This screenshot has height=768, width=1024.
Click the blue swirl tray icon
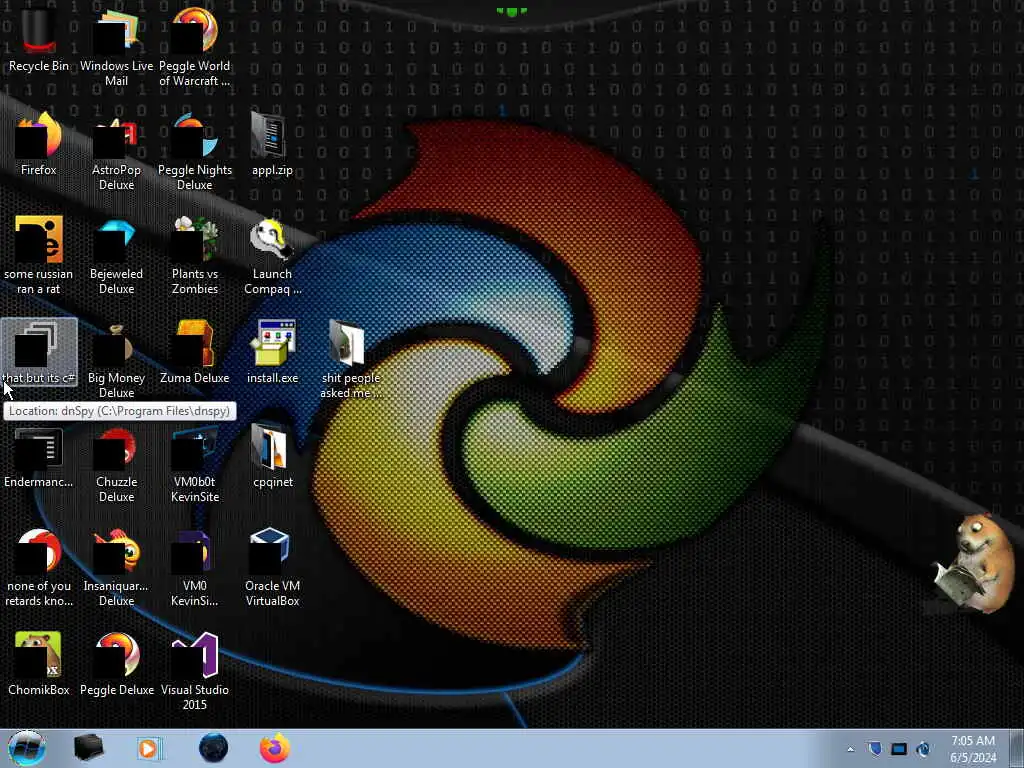tap(923, 749)
